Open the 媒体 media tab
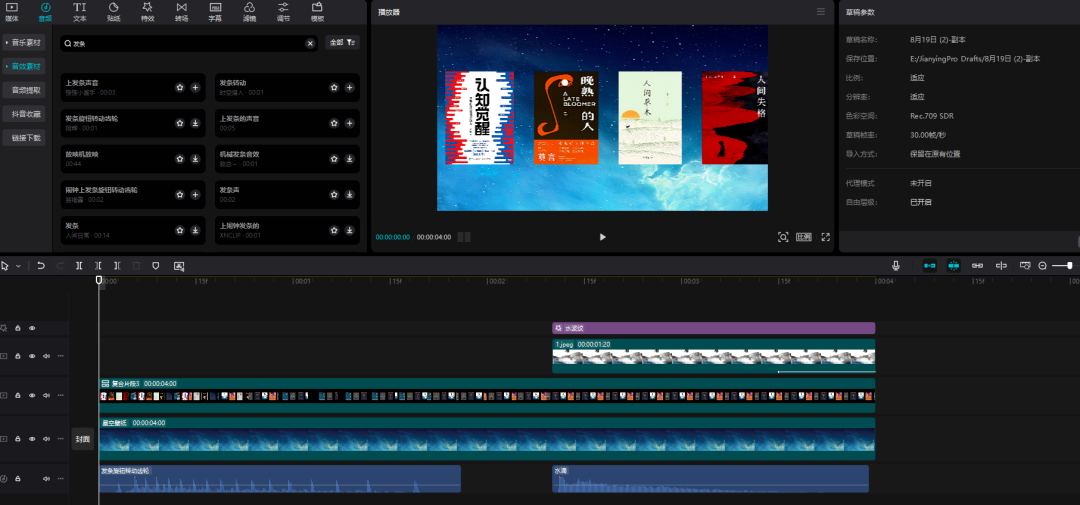Image resolution: width=1080 pixels, height=505 pixels. (12, 12)
